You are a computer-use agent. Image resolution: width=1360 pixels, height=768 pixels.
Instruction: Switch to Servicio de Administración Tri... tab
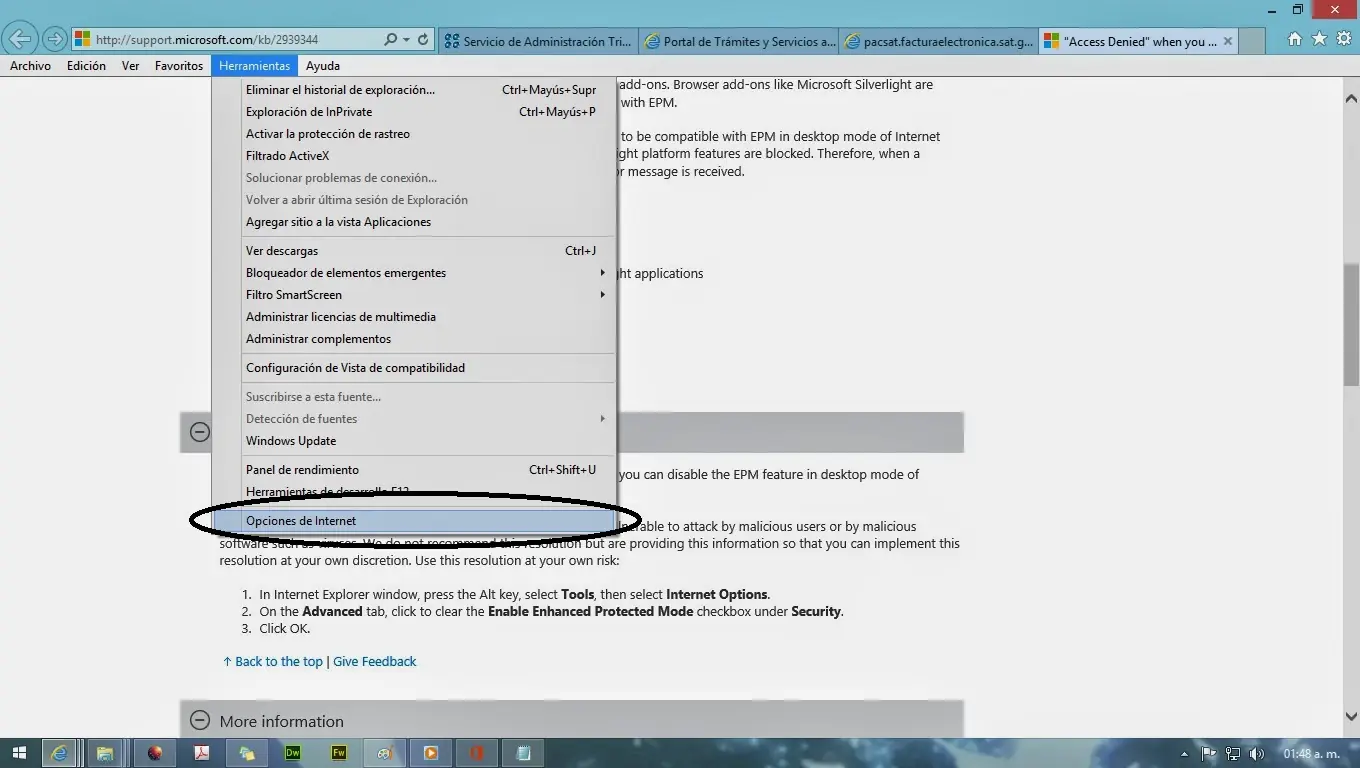[x=538, y=41]
